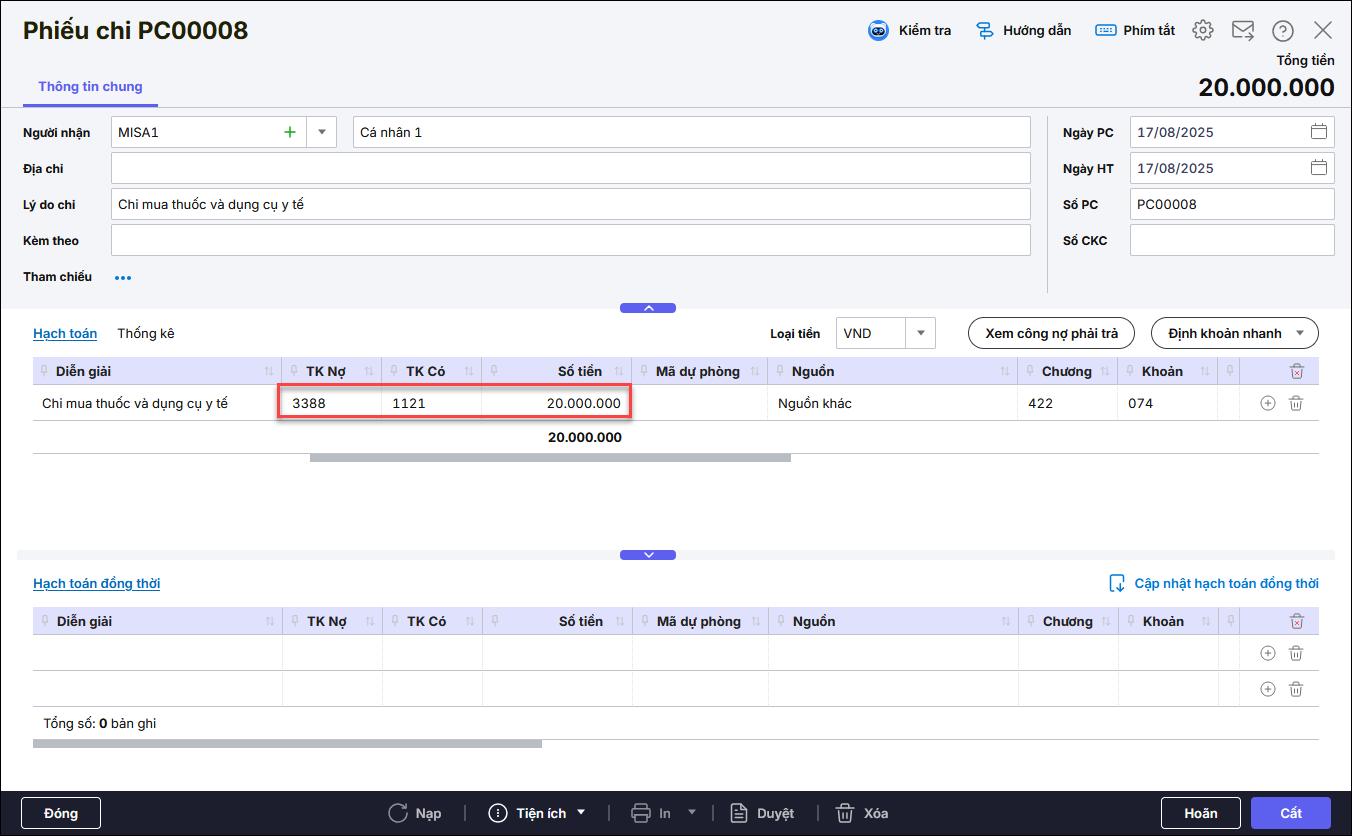Click the Cất save button
Viewport: 1352px width, 836px height.
pos(1290,813)
